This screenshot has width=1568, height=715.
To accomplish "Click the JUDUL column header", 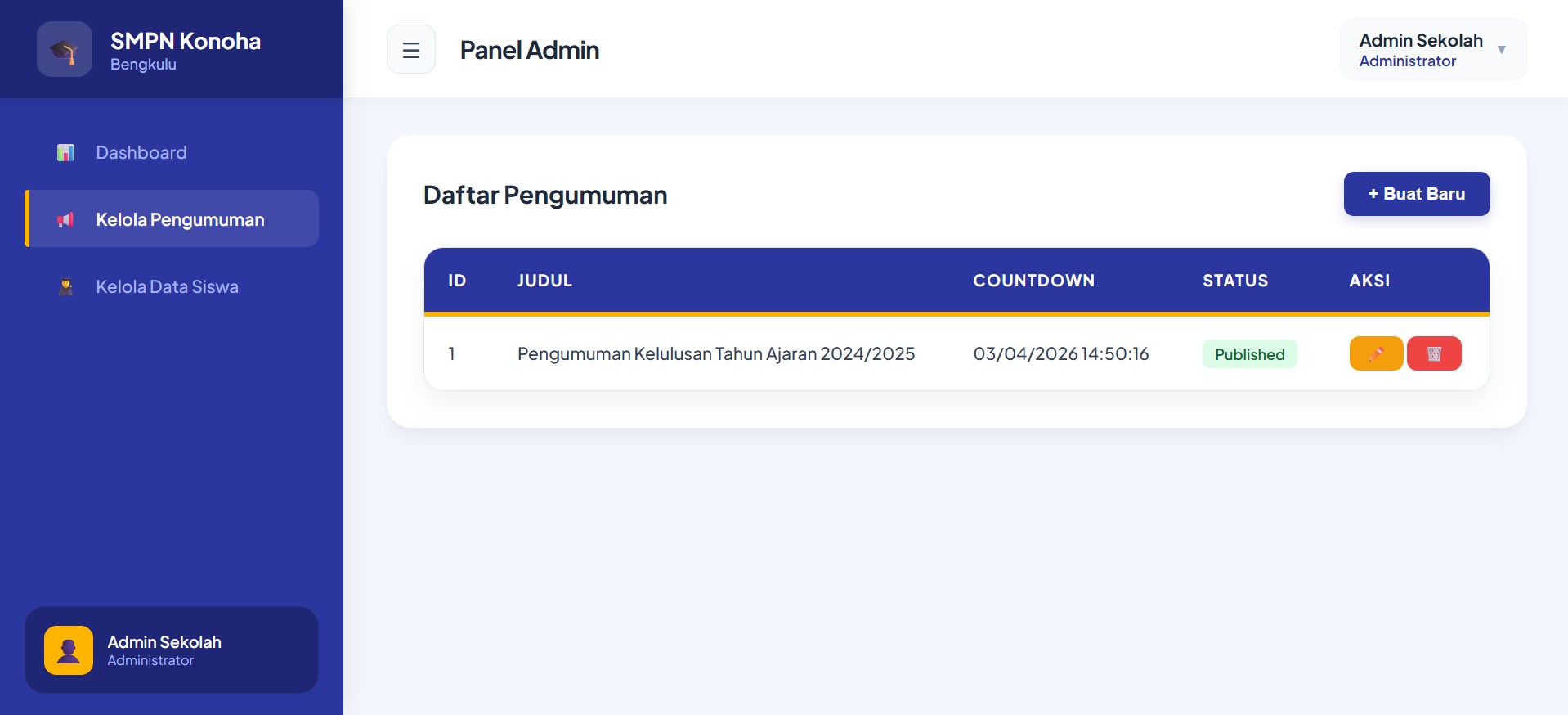I will click(x=544, y=281).
